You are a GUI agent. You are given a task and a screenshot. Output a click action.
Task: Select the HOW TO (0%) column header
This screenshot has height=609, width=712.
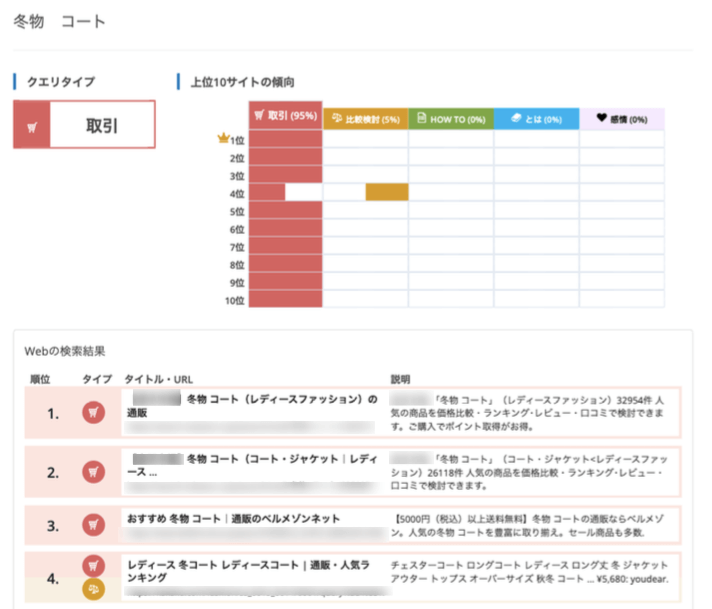pyautogui.click(x=451, y=119)
